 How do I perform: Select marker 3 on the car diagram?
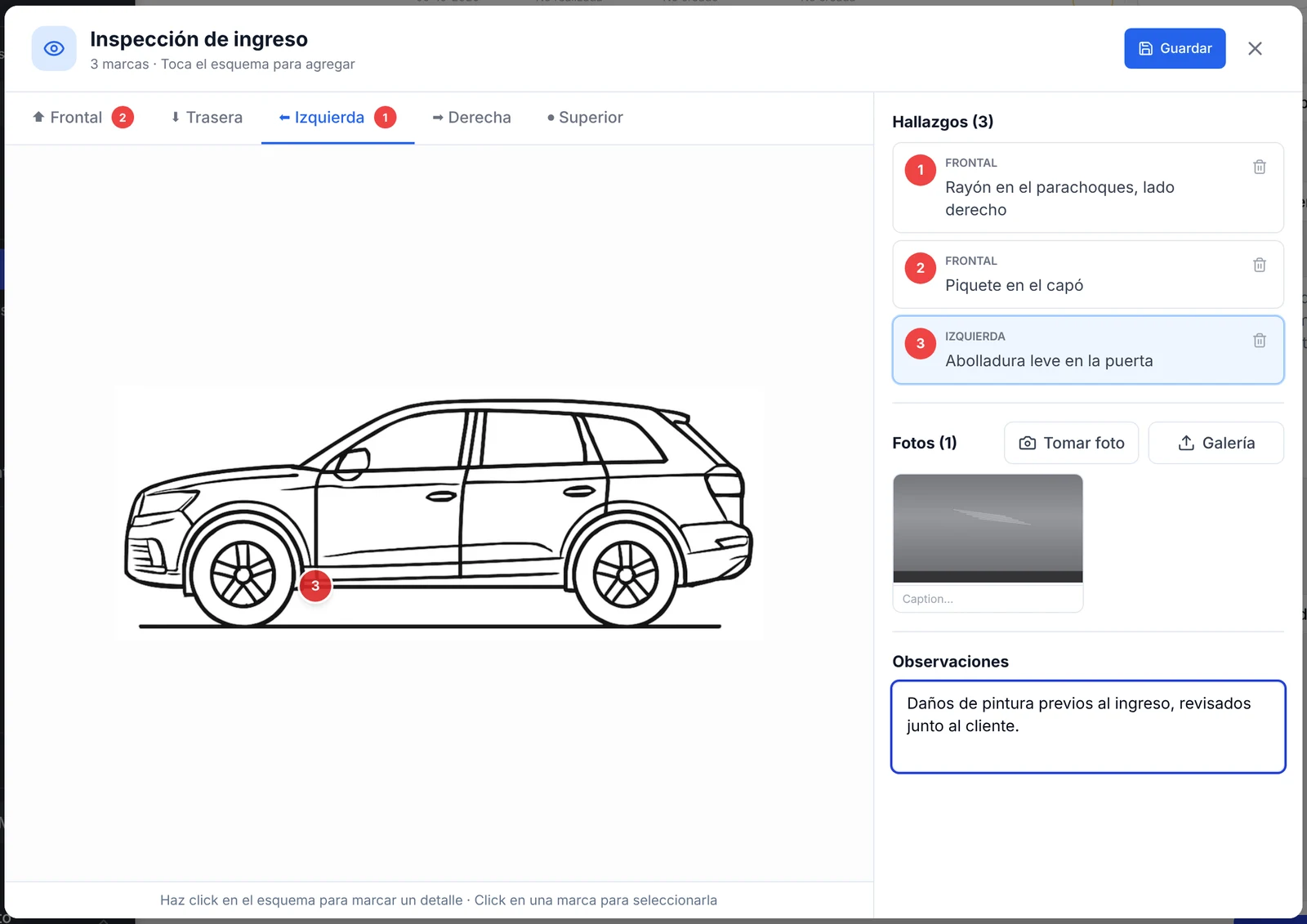coord(315,586)
